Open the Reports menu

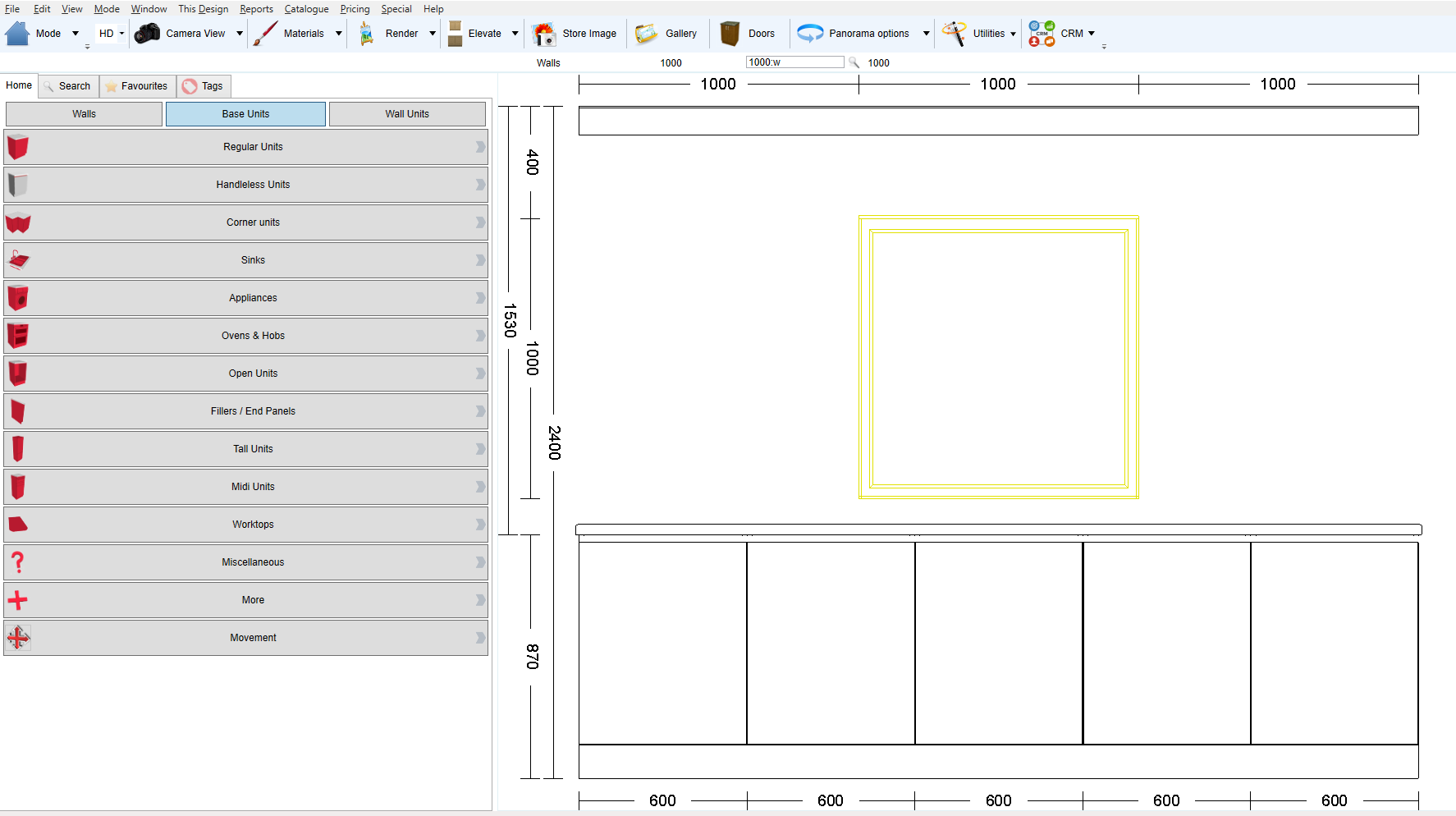pyautogui.click(x=256, y=9)
